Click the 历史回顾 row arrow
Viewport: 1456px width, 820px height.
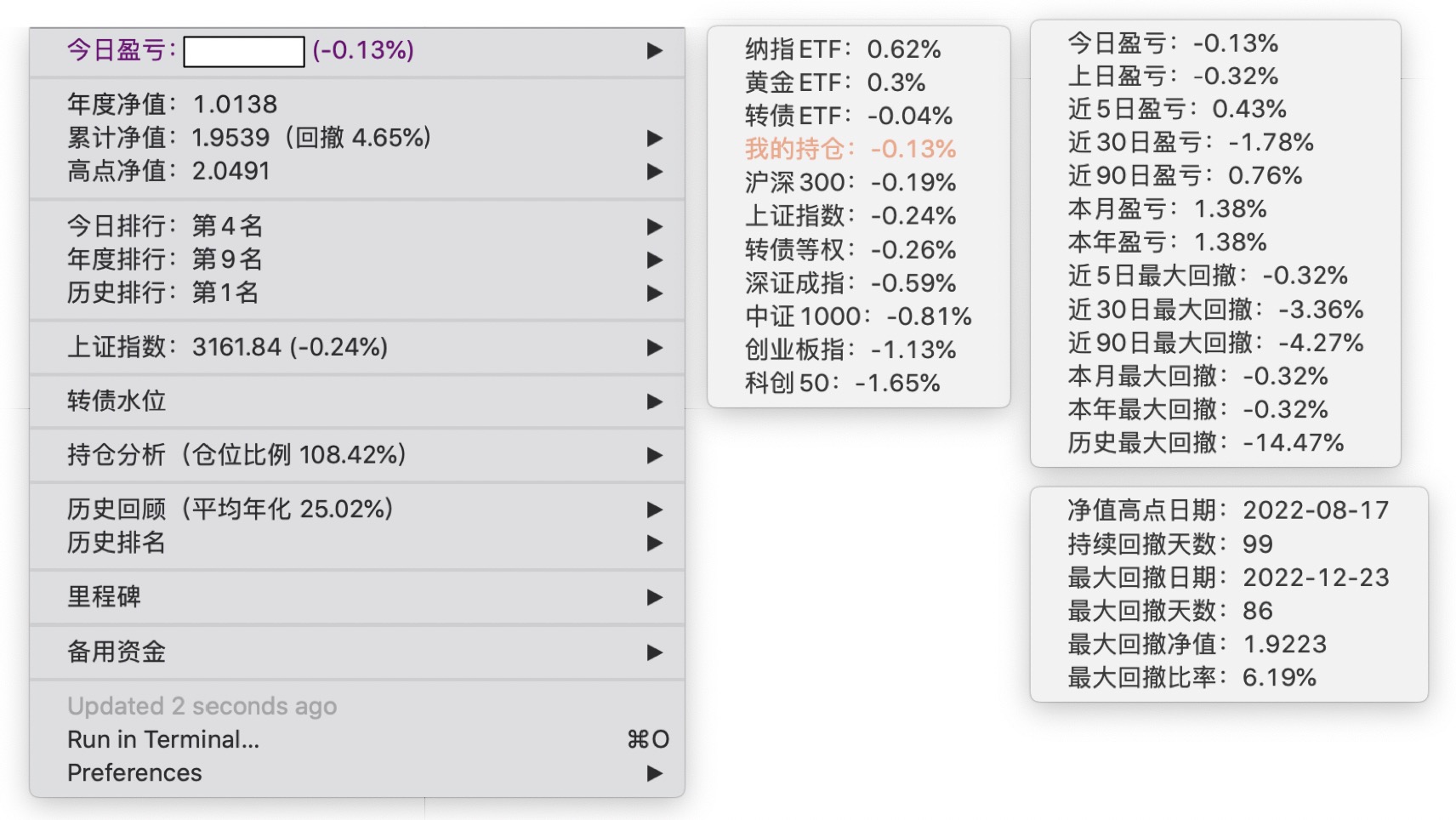pos(654,510)
